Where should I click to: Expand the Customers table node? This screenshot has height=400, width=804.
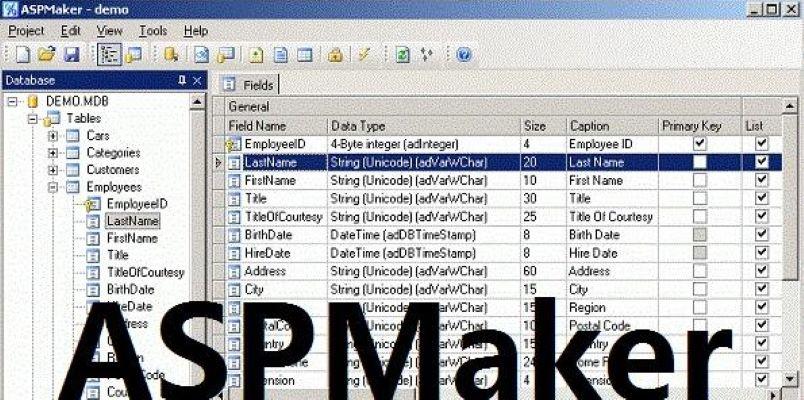point(52,170)
